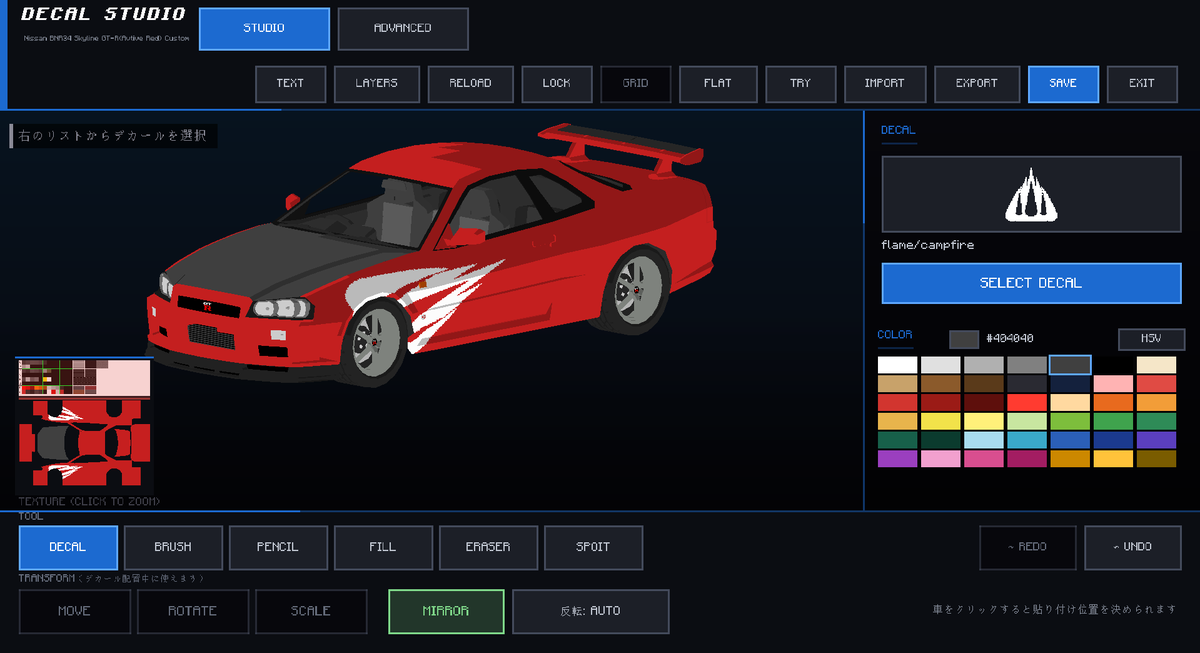This screenshot has height=653, width=1200.
Task: Choose the ROTATE transform
Action: pos(193,611)
